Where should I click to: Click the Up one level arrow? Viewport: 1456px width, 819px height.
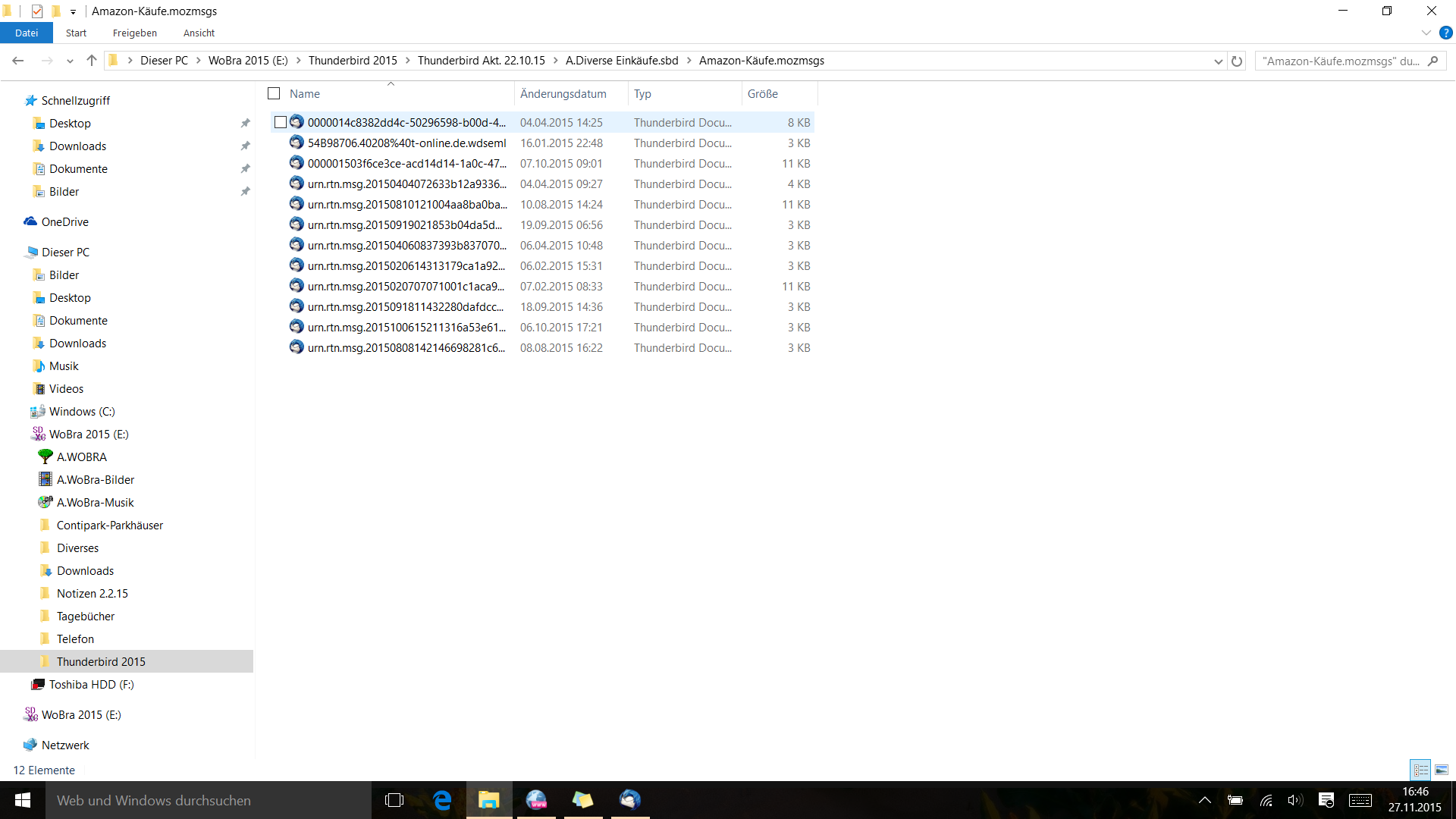pyautogui.click(x=92, y=61)
